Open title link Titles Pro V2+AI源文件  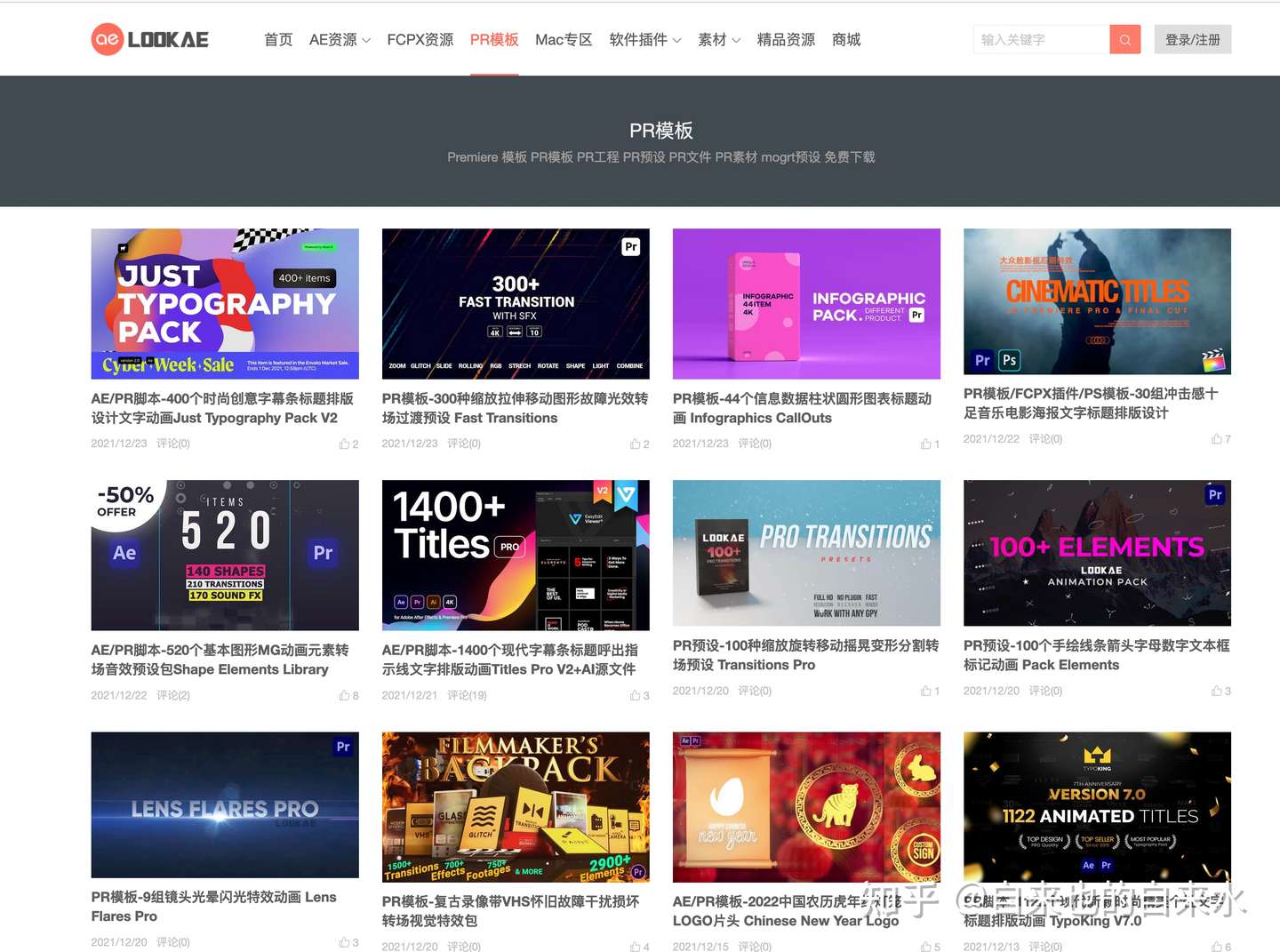tap(509, 660)
